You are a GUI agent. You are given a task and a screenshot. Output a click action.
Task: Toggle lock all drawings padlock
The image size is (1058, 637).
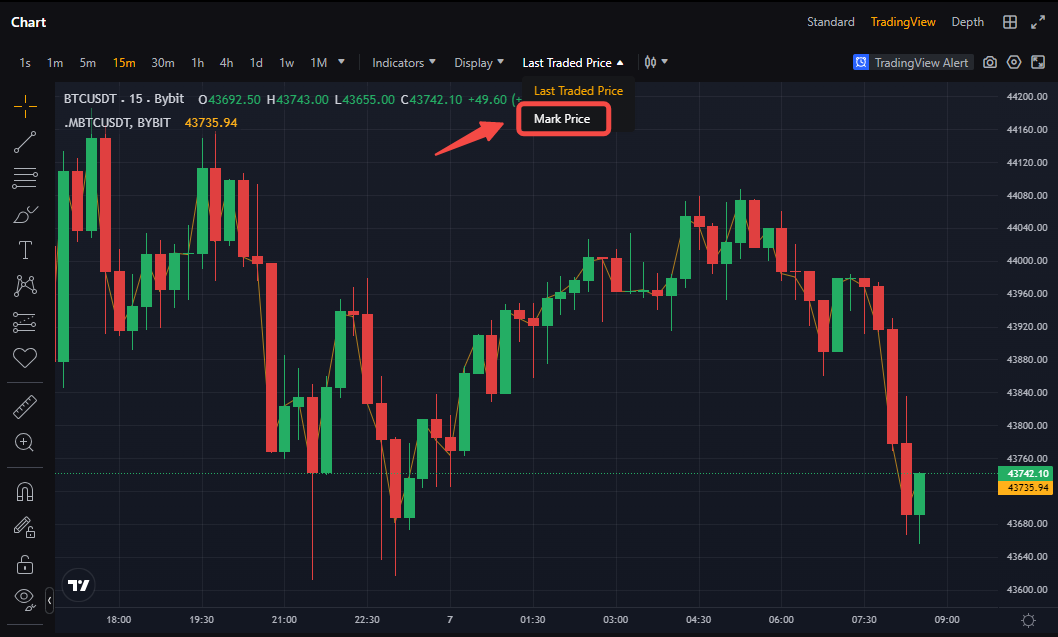[x=26, y=565]
